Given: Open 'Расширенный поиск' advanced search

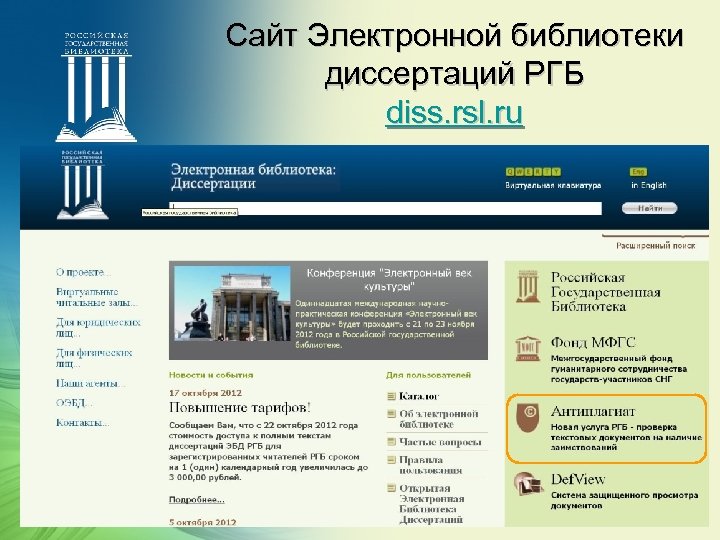Looking at the screenshot, I should (655, 246).
